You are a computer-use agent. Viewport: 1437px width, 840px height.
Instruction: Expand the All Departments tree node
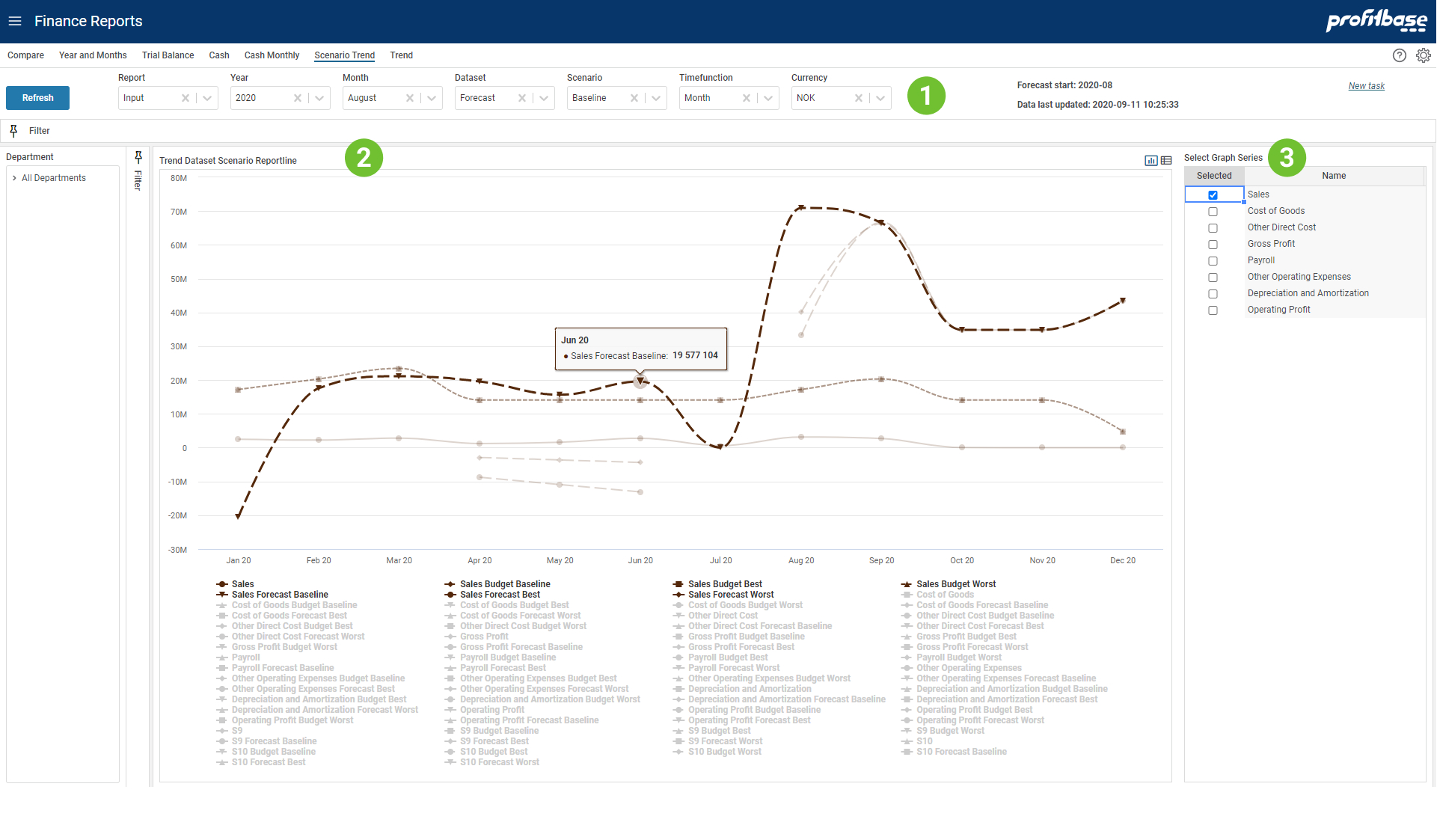(14, 178)
